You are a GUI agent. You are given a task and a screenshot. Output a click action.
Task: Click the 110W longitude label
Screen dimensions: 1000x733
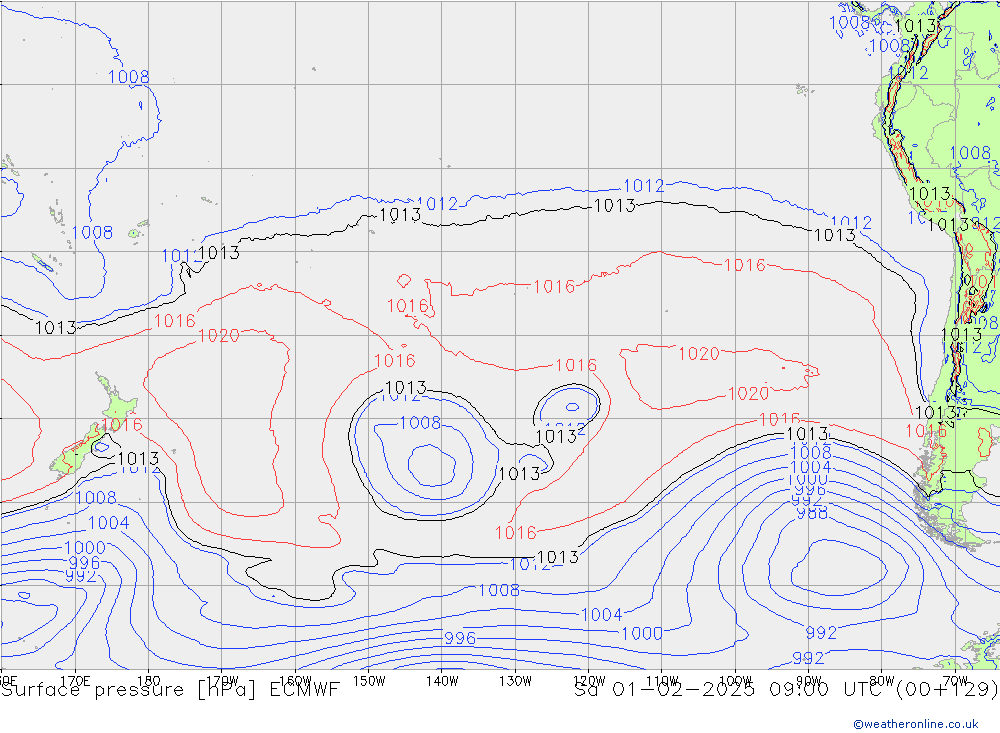click(x=662, y=680)
